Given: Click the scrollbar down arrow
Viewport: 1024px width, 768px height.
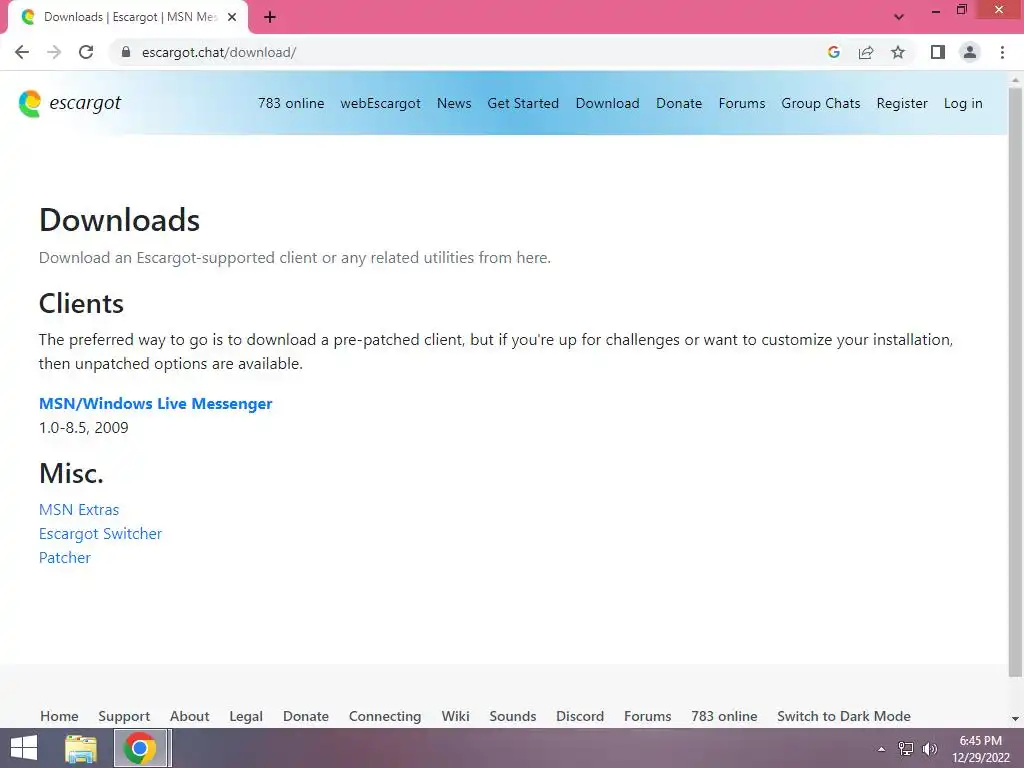Looking at the screenshot, I should coord(1015,719).
